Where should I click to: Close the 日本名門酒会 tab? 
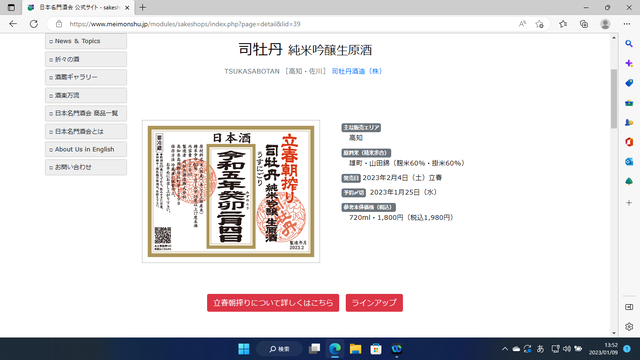127,8
